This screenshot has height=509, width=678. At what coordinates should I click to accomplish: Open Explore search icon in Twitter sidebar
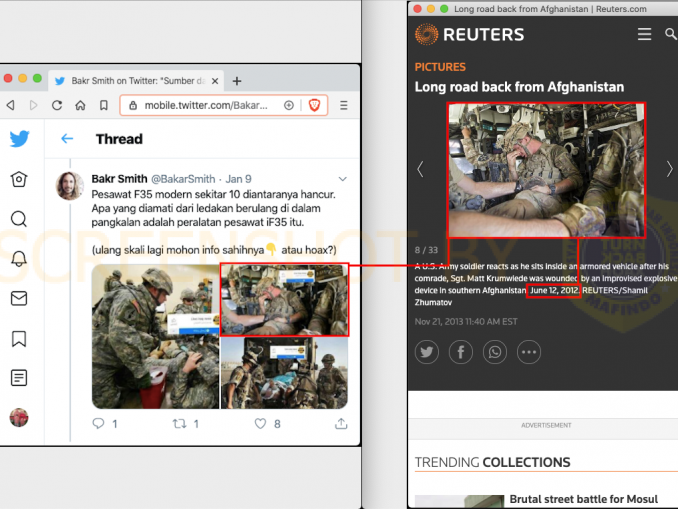click(19, 219)
